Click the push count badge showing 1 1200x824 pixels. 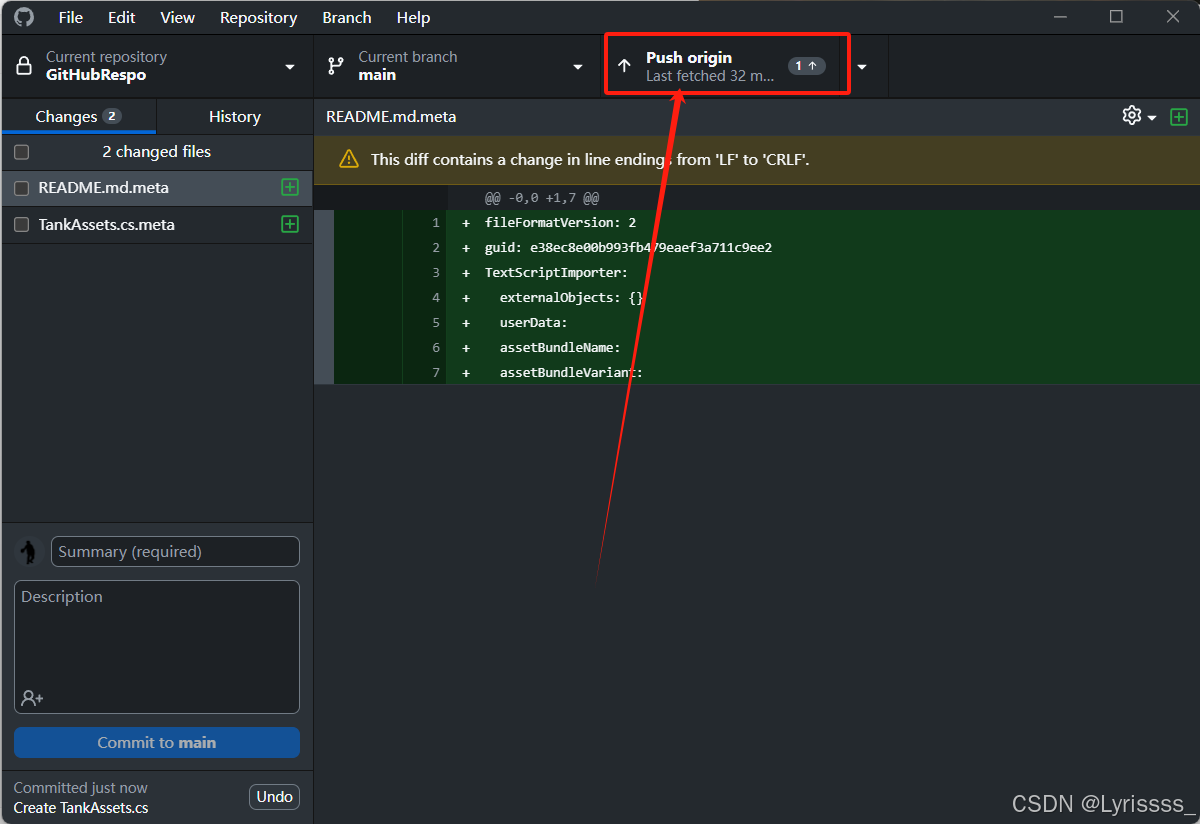(x=807, y=66)
